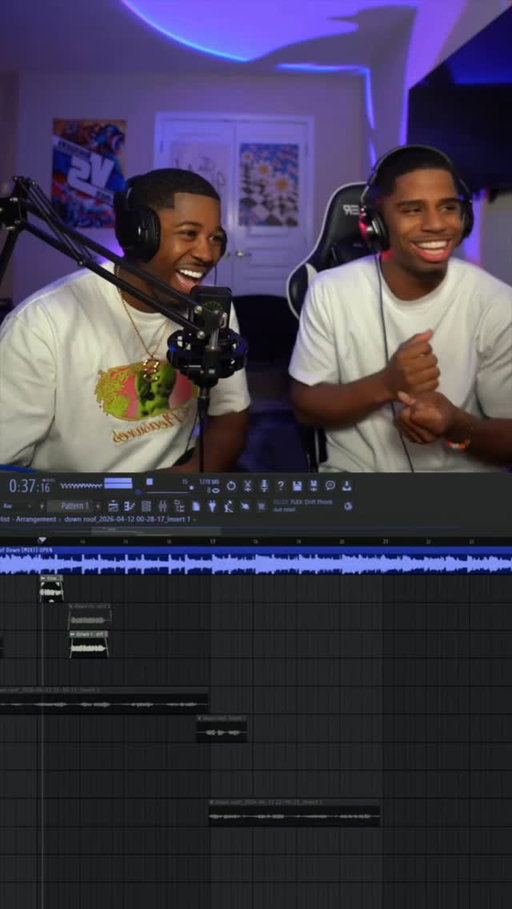
Task: Click the question mark help icon
Action: 281,486
